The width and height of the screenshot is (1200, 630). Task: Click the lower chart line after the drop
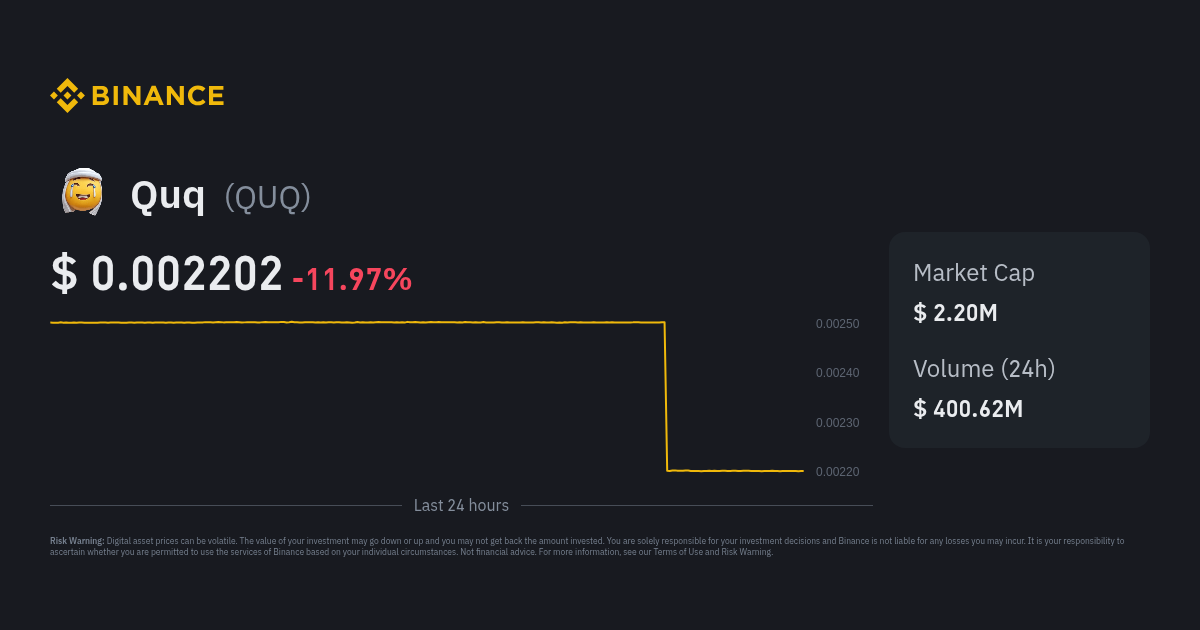tap(735, 470)
